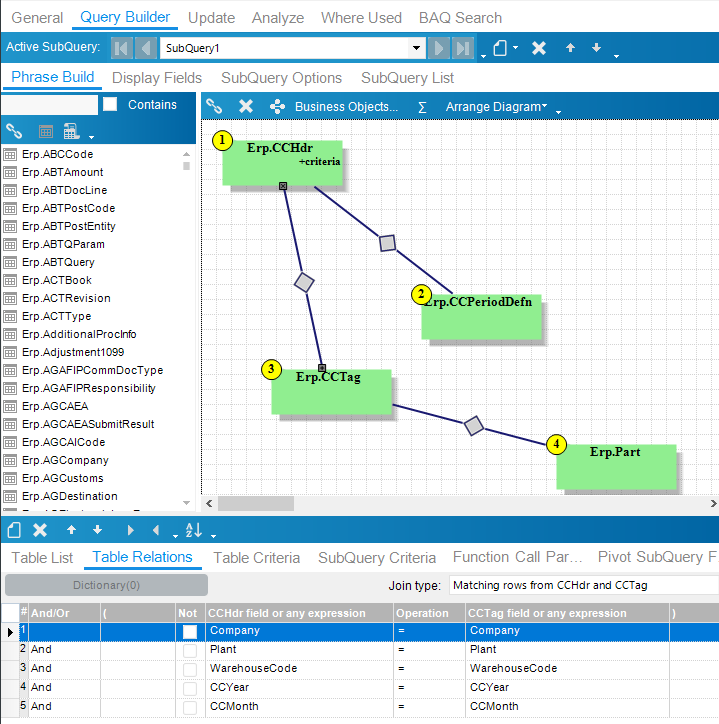This screenshot has width=719, height=724.
Task: Click the new subquery page icon
Action: [500, 48]
